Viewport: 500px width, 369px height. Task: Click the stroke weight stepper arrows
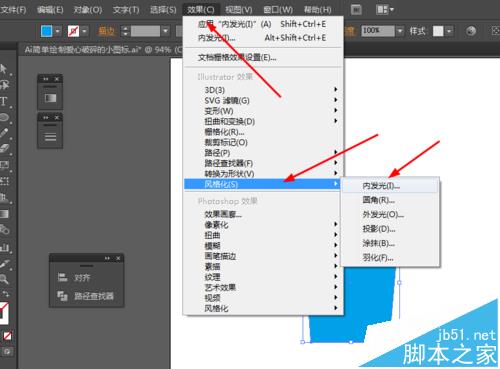[125, 31]
